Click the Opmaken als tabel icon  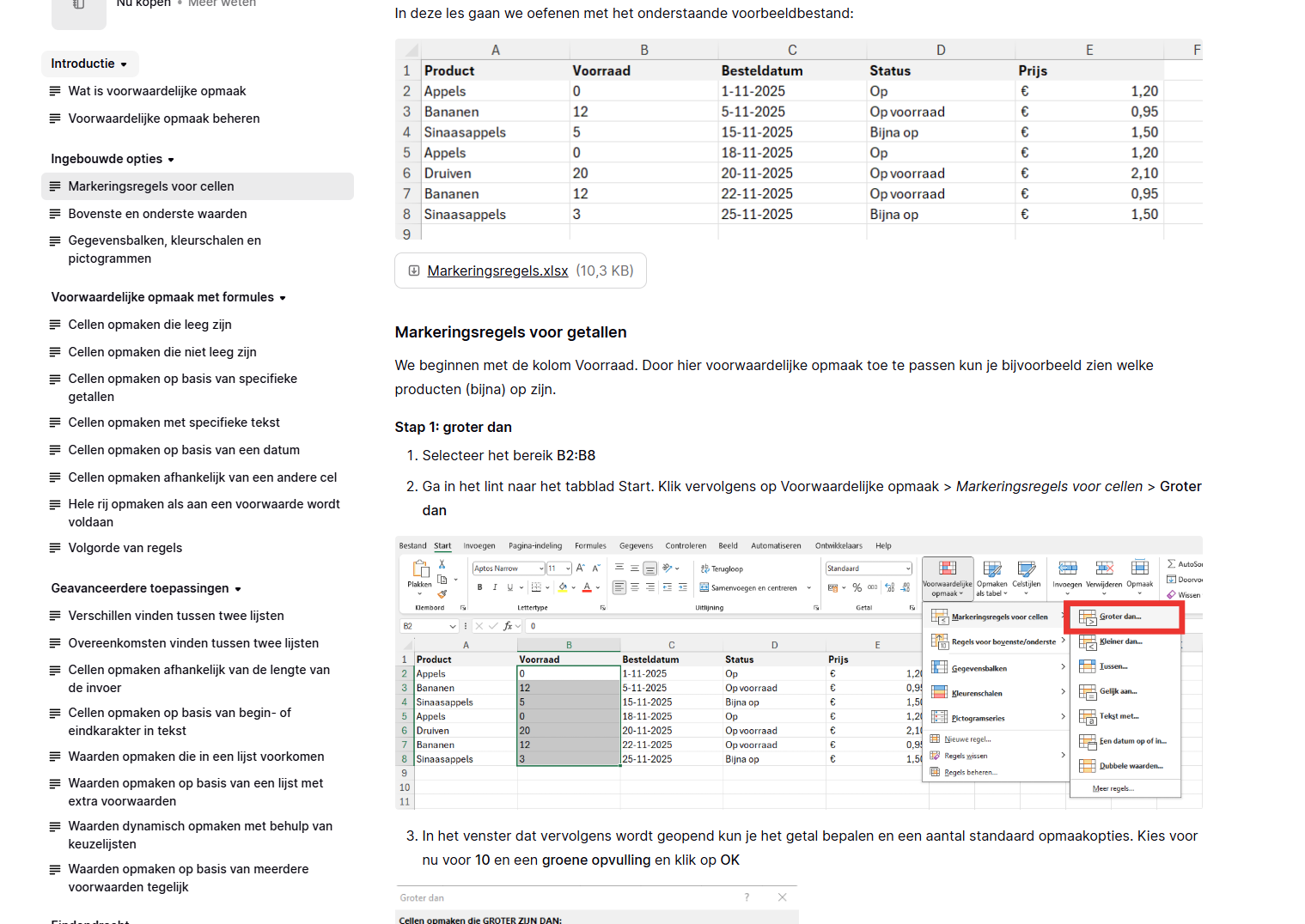click(991, 569)
